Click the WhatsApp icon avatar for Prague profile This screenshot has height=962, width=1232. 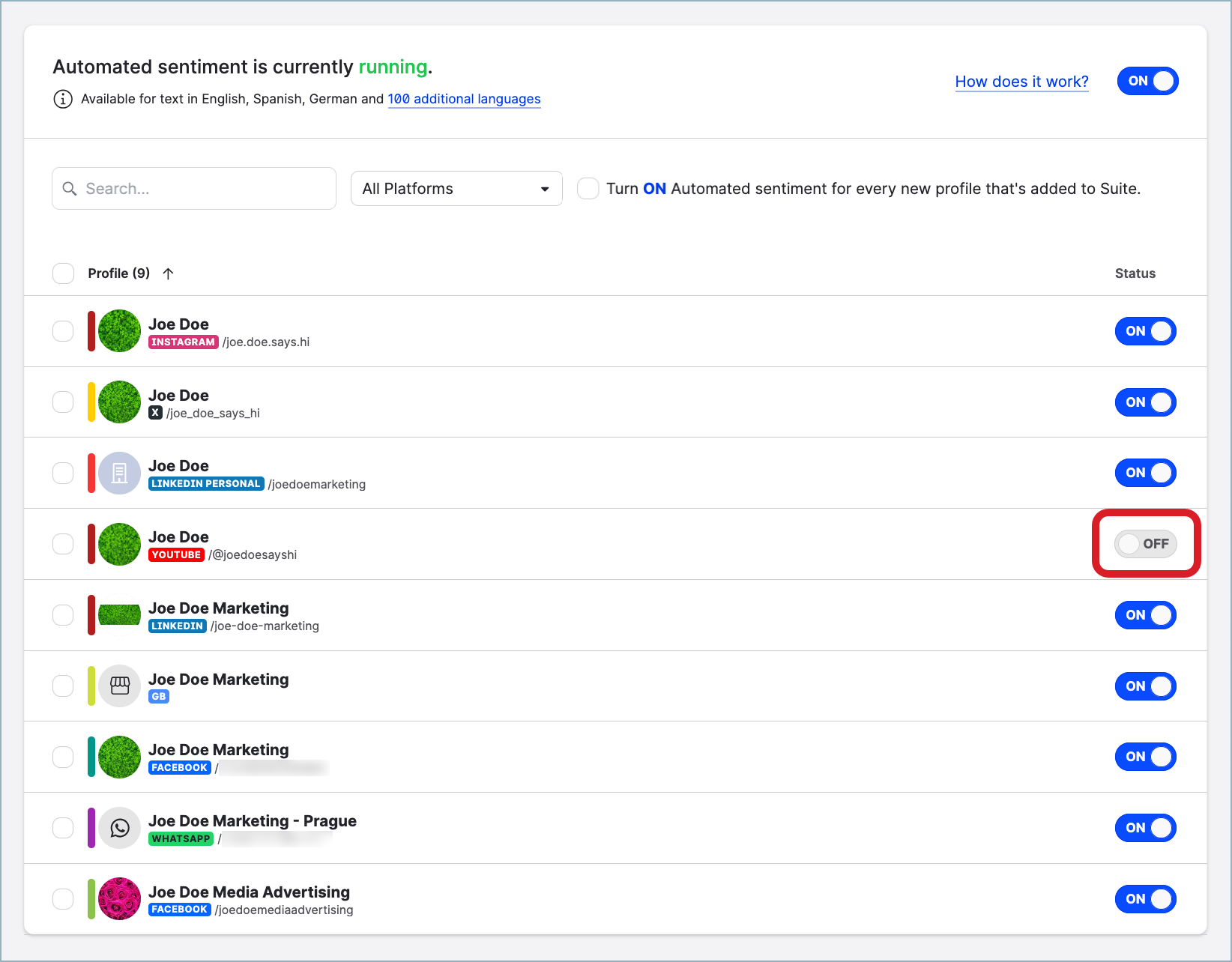[118, 828]
